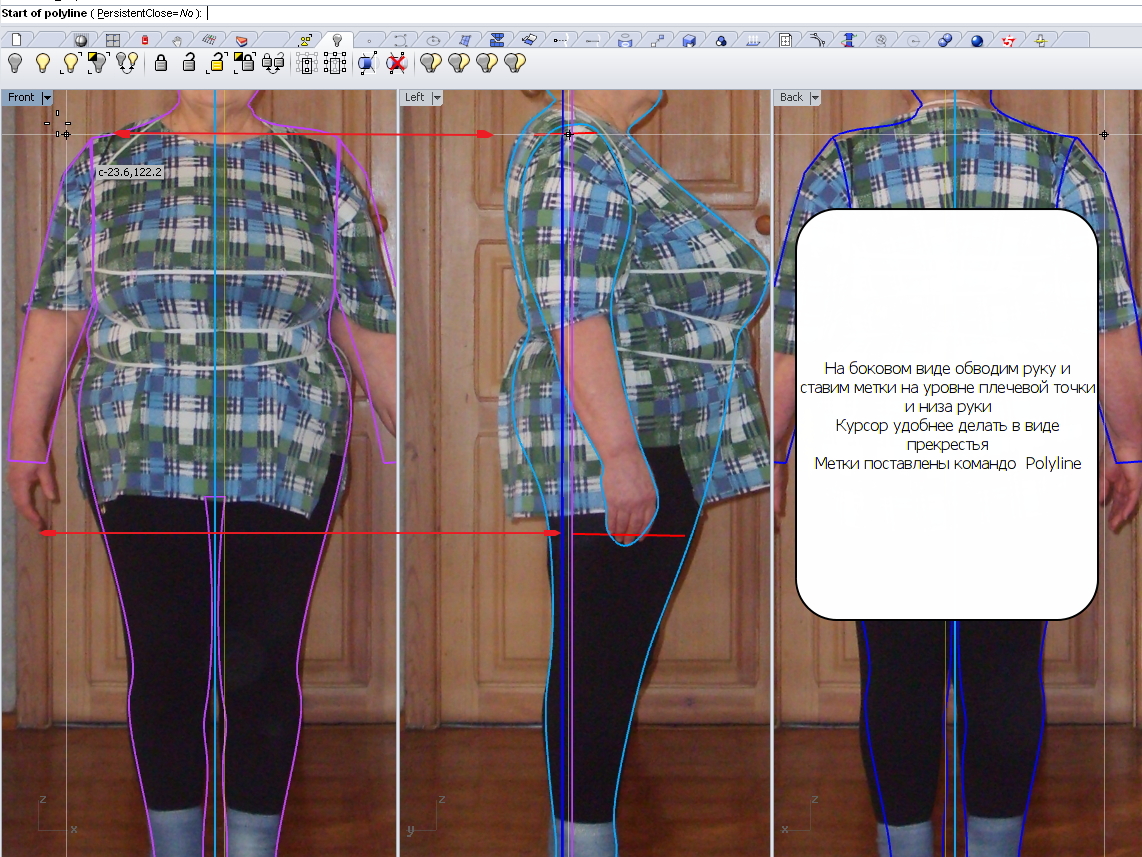
Task: Open the ellipse circle tools toolbar tab
Action: point(433,40)
